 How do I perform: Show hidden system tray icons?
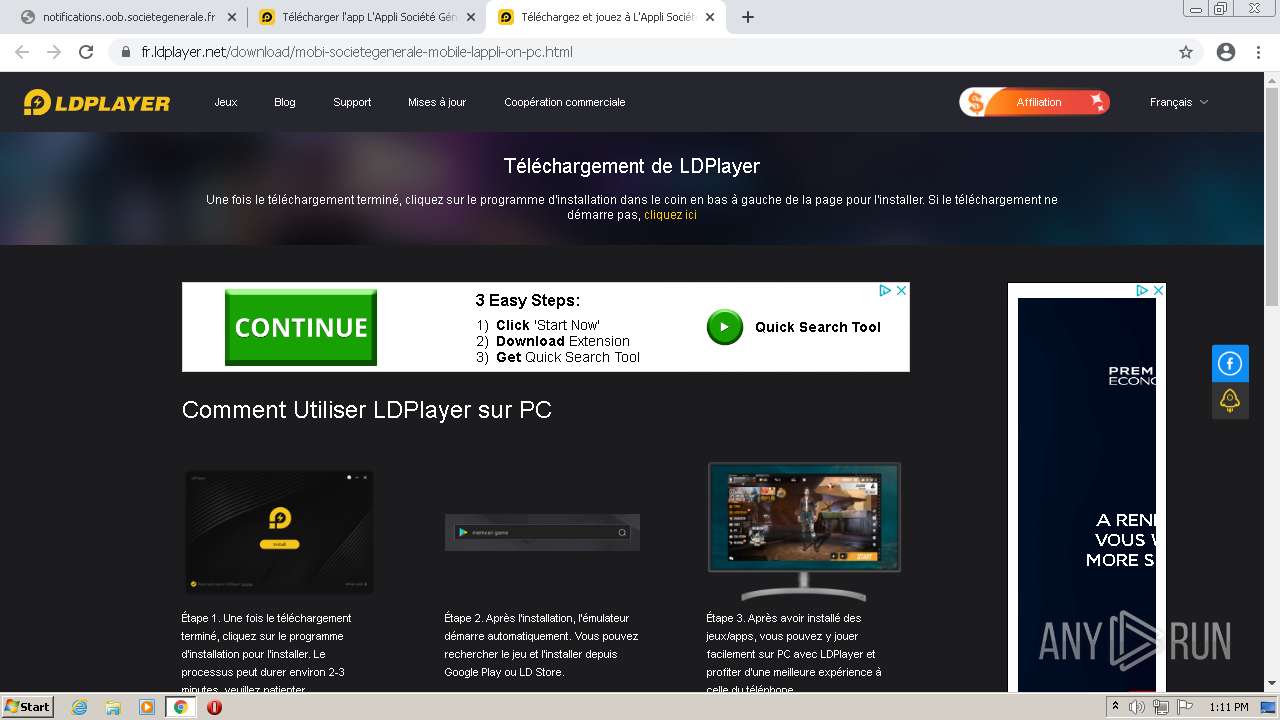(1115, 707)
